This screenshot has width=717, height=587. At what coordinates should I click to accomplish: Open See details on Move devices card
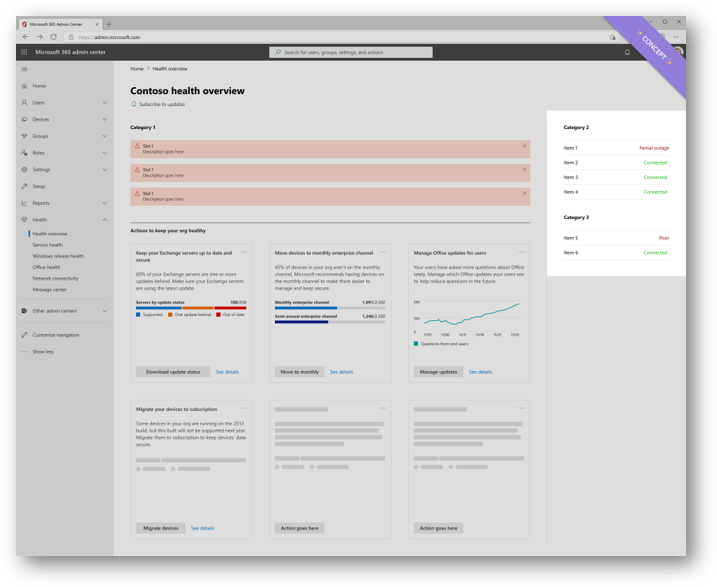(341, 372)
